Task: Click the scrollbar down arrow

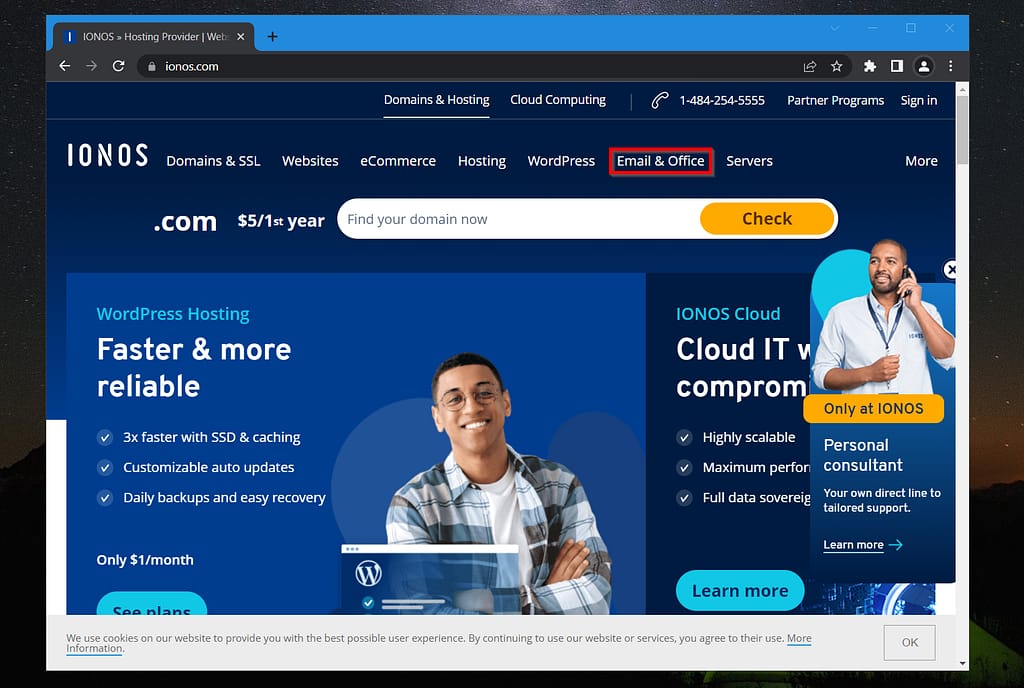Action: point(962,663)
